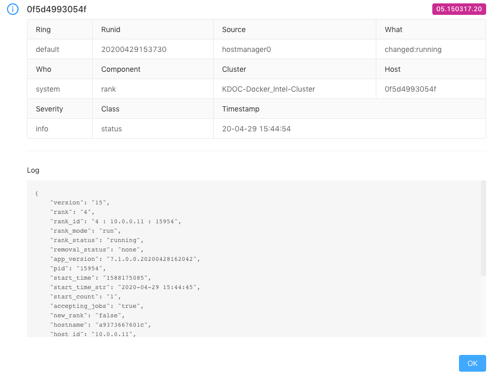Click the log line "accepting_jobs": "true"

pos(97,306)
